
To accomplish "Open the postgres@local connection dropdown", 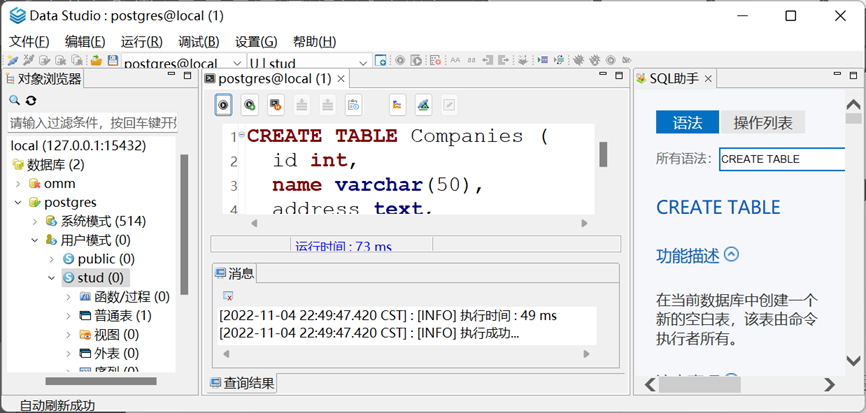I will [x=238, y=63].
